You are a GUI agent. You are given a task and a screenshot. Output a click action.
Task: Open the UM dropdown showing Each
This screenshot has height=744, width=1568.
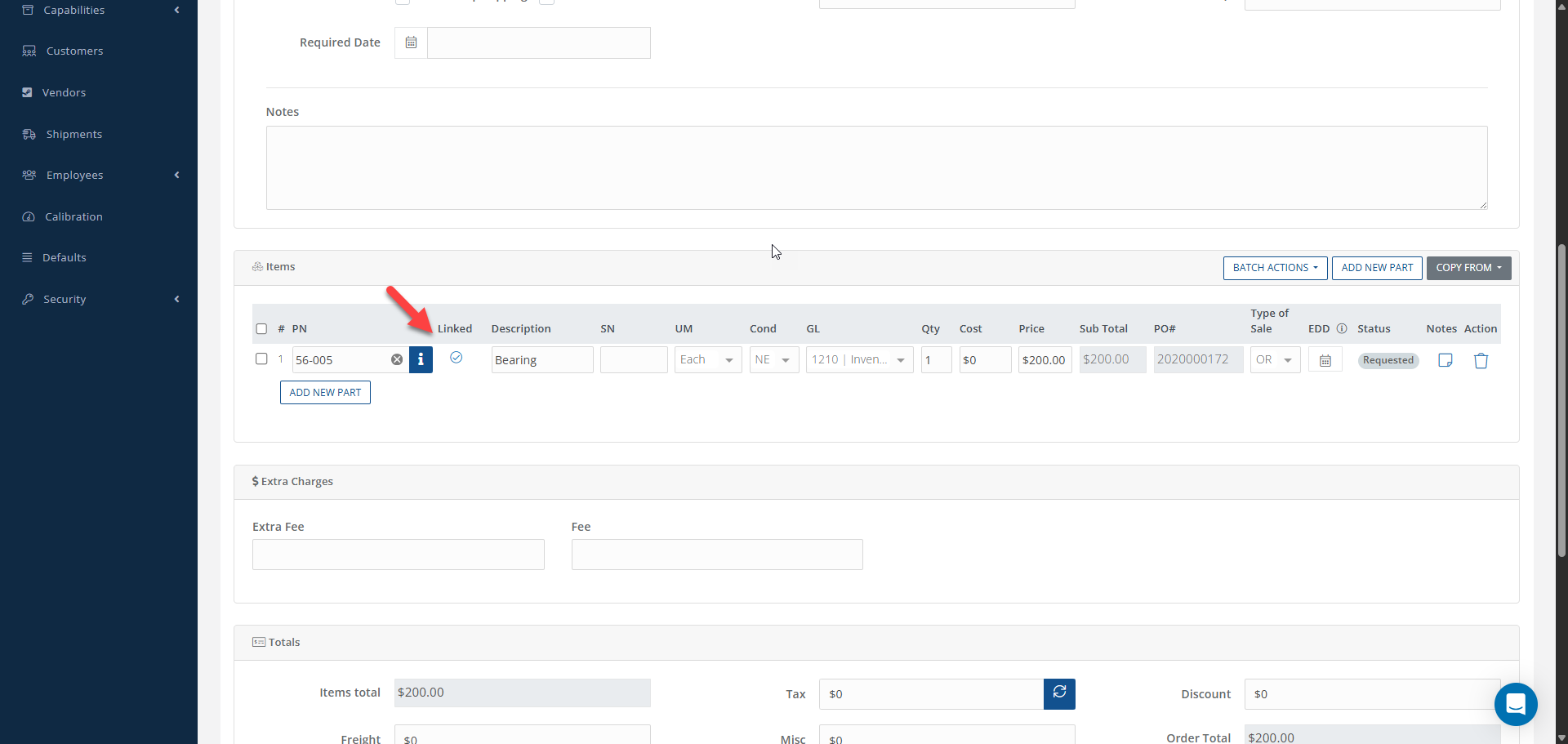click(707, 360)
